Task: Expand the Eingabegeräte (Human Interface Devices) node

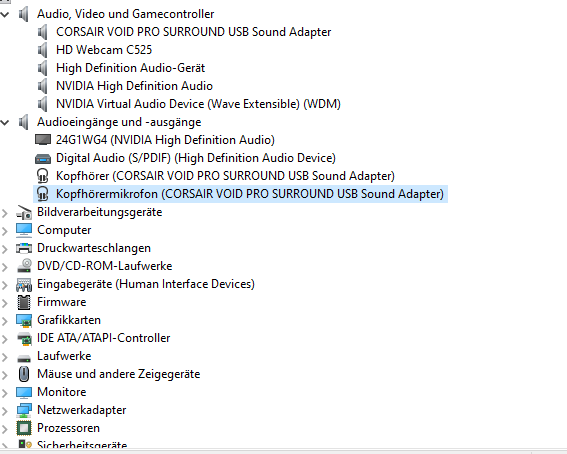Action: 5,285
